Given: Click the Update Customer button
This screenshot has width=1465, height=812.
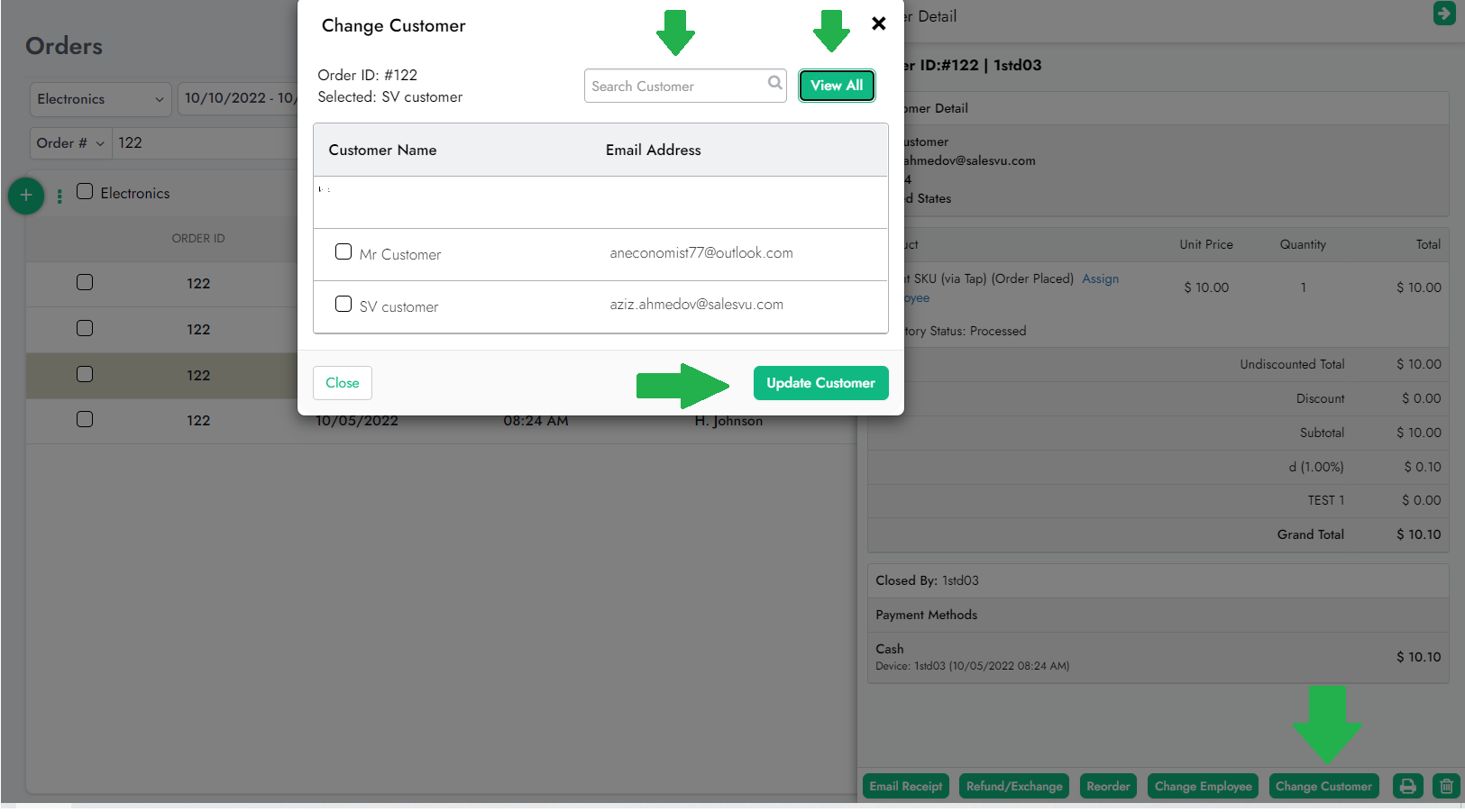Looking at the screenshot, I should click(x=820, y=383).
